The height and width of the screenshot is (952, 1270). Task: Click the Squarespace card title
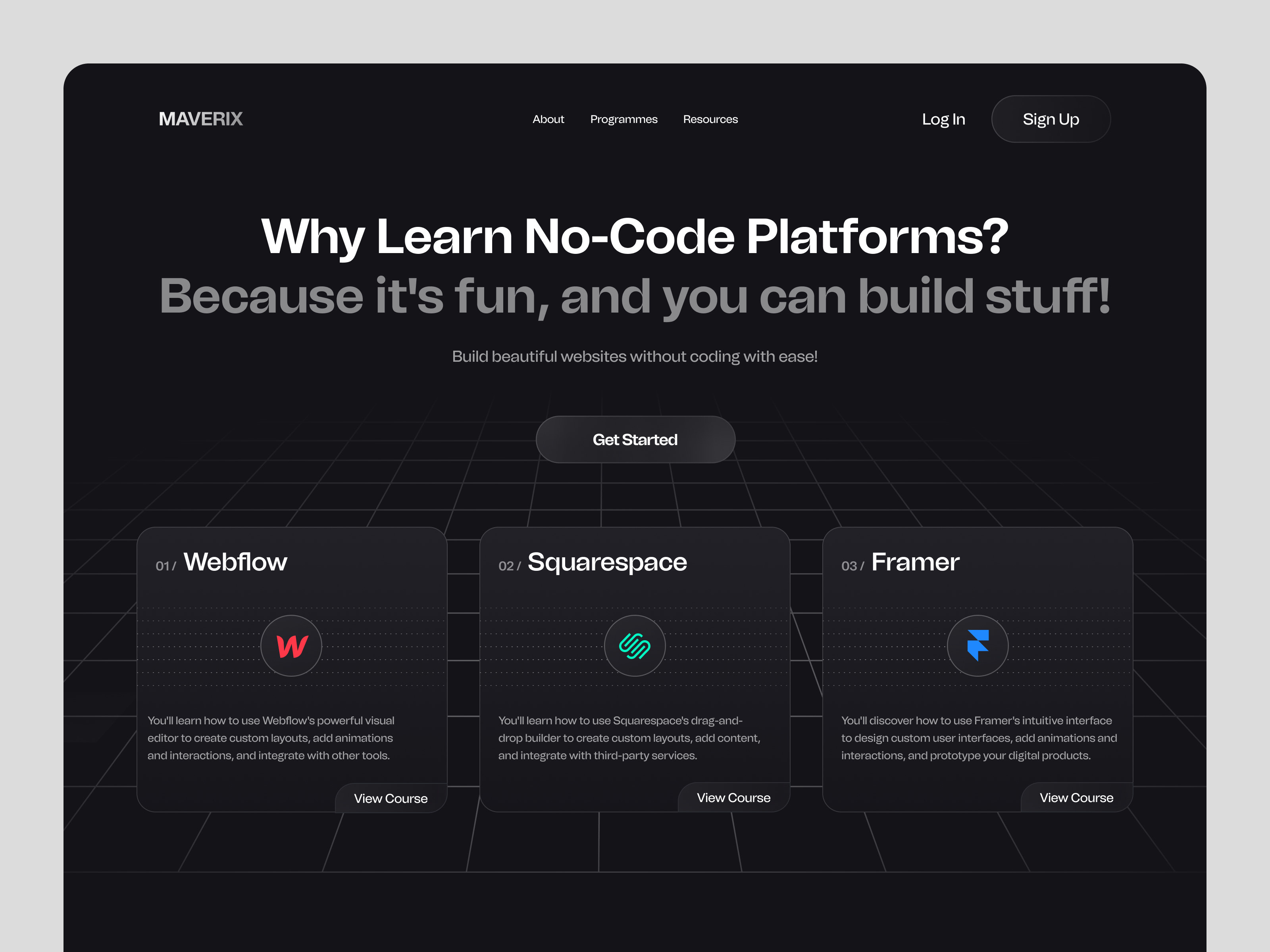click(x=607, y=562)
